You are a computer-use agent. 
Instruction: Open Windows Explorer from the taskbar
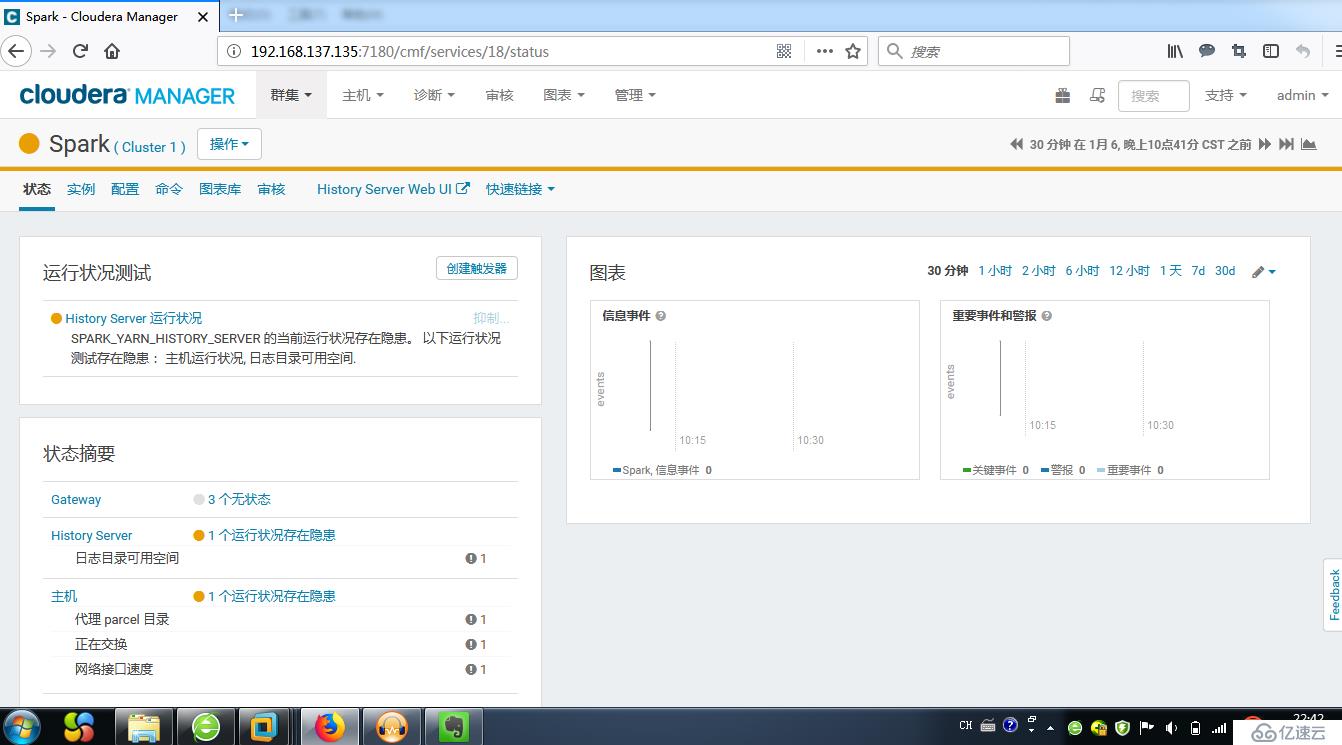coord(143,727)
